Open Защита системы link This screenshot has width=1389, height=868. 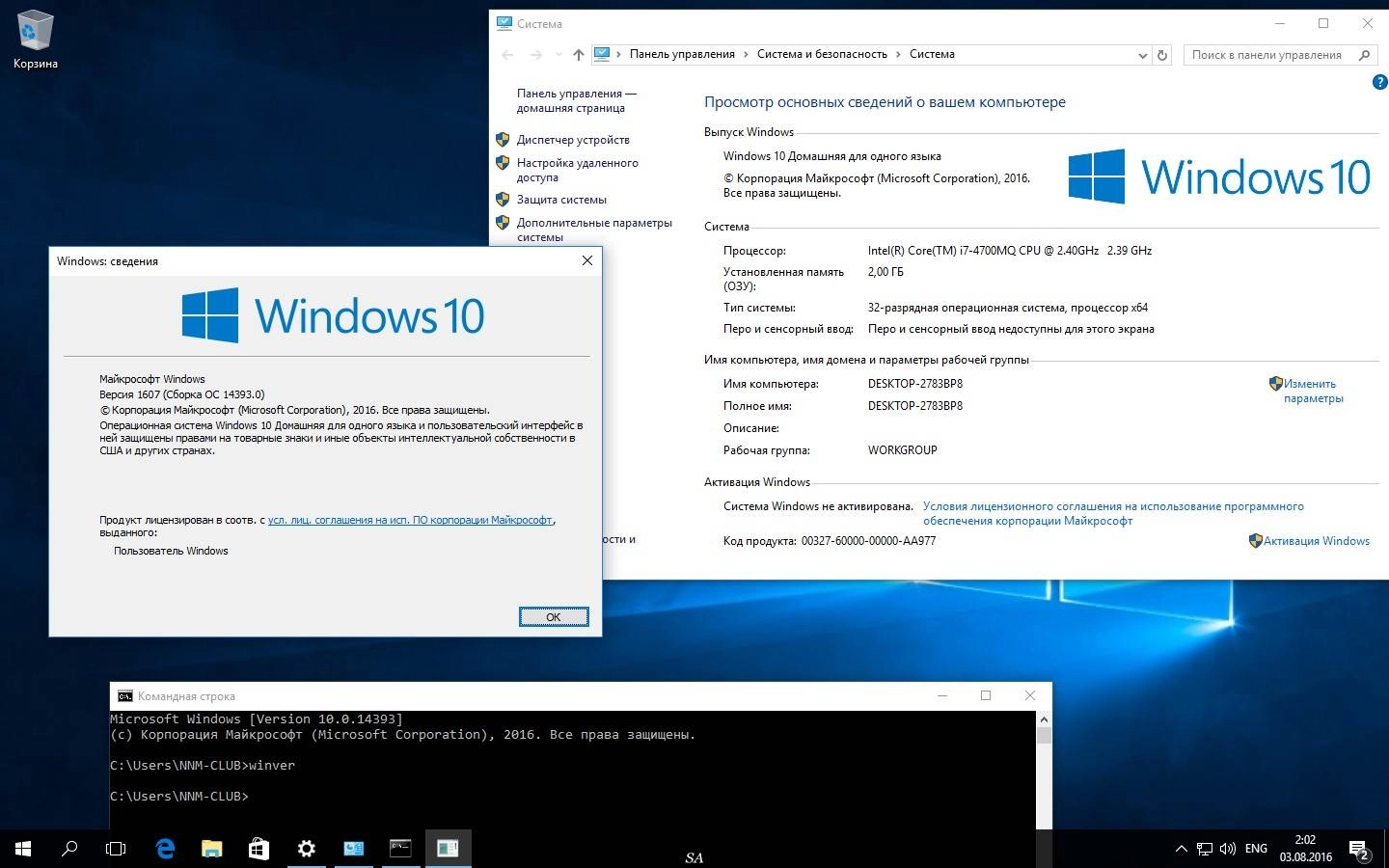(x=561, y=200)
